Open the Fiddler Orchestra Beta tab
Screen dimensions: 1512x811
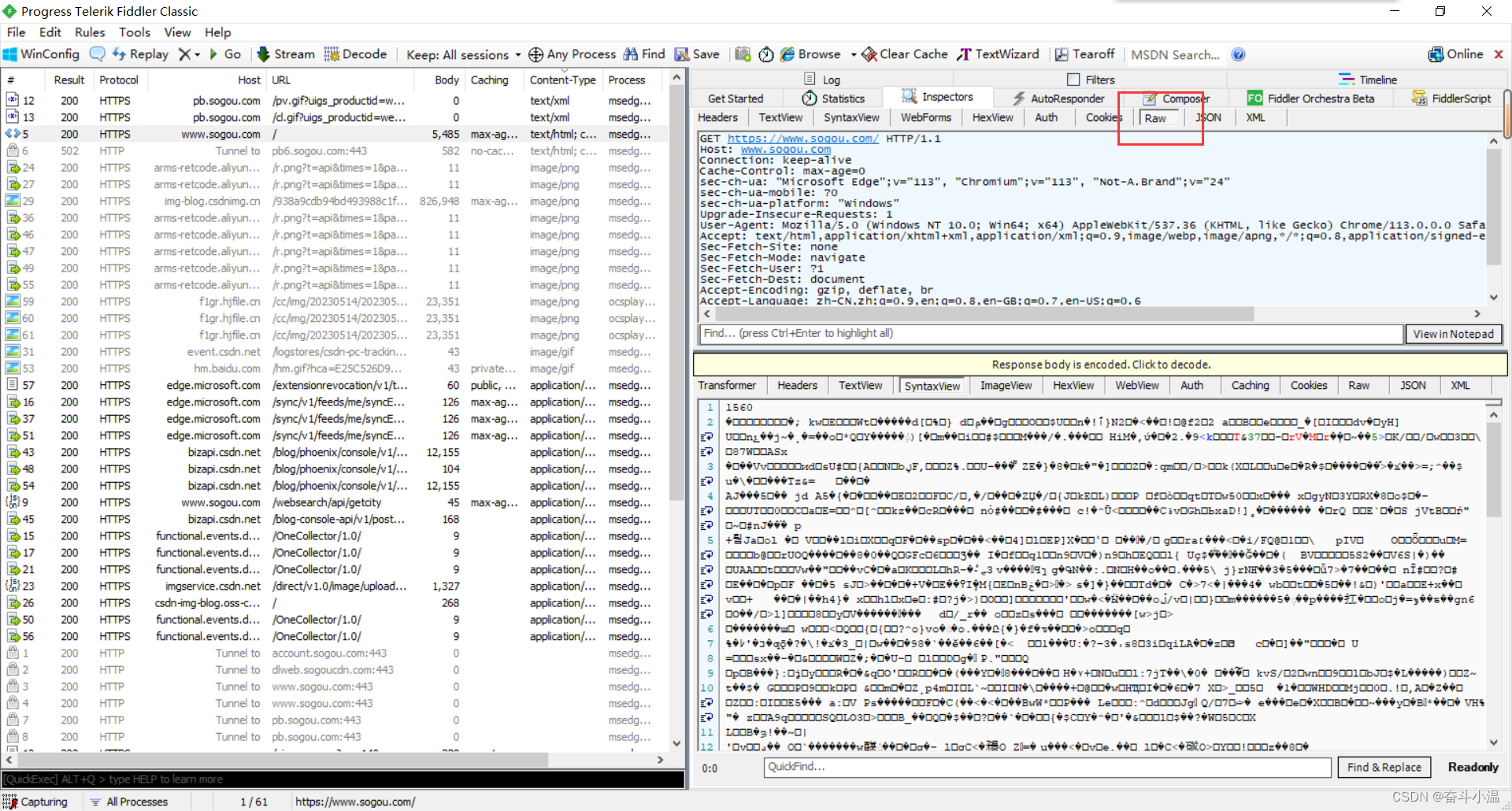(x=1311, y=98)
